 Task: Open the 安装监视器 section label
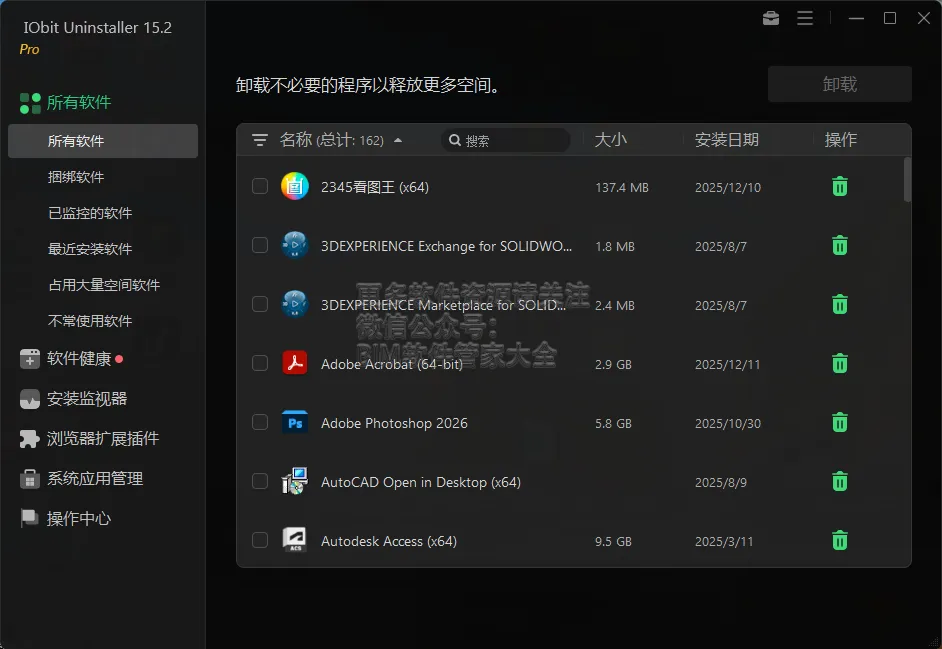click(87, 399)
